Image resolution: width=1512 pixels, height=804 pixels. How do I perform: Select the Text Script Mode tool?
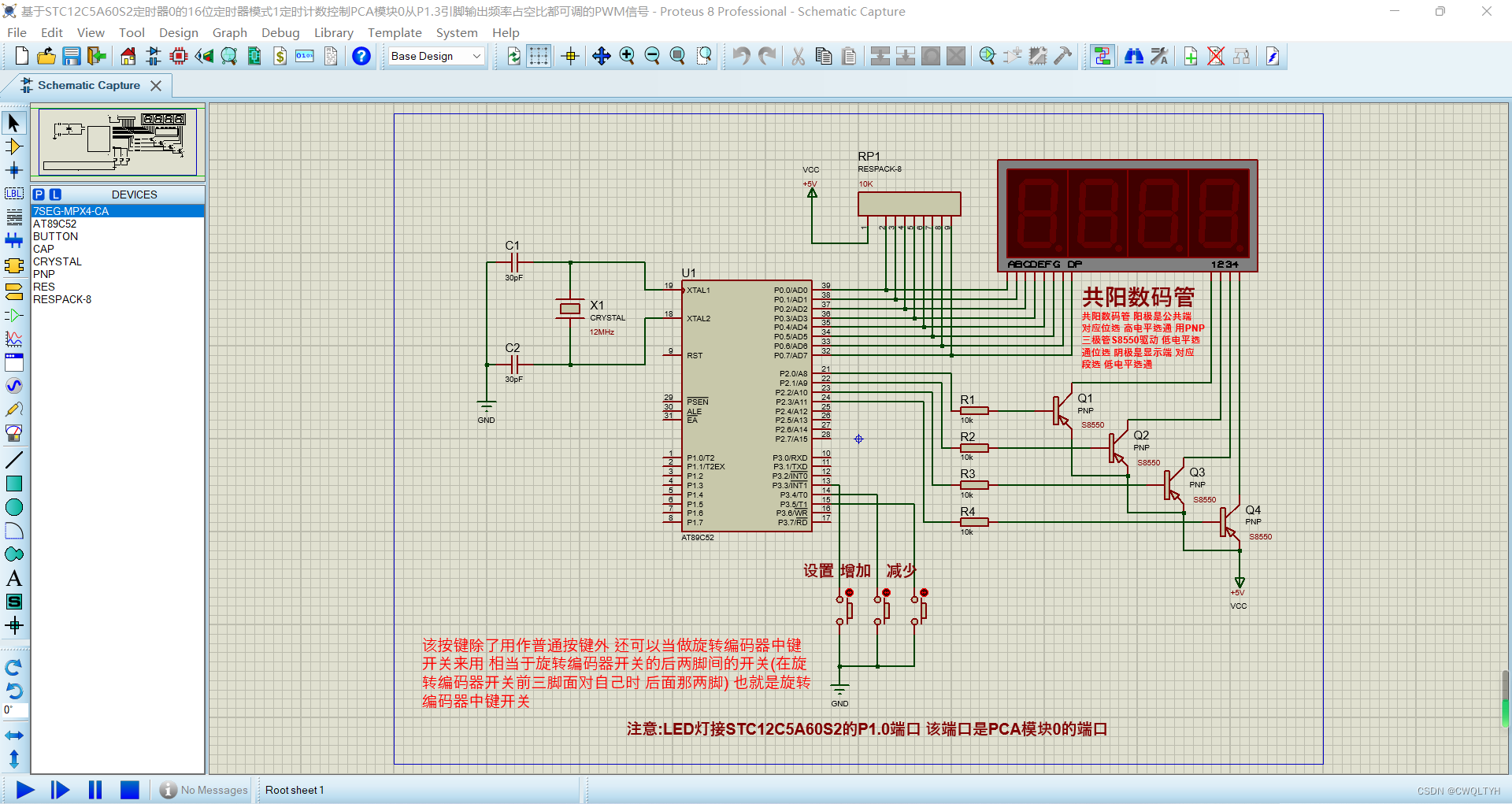point(14,217)
